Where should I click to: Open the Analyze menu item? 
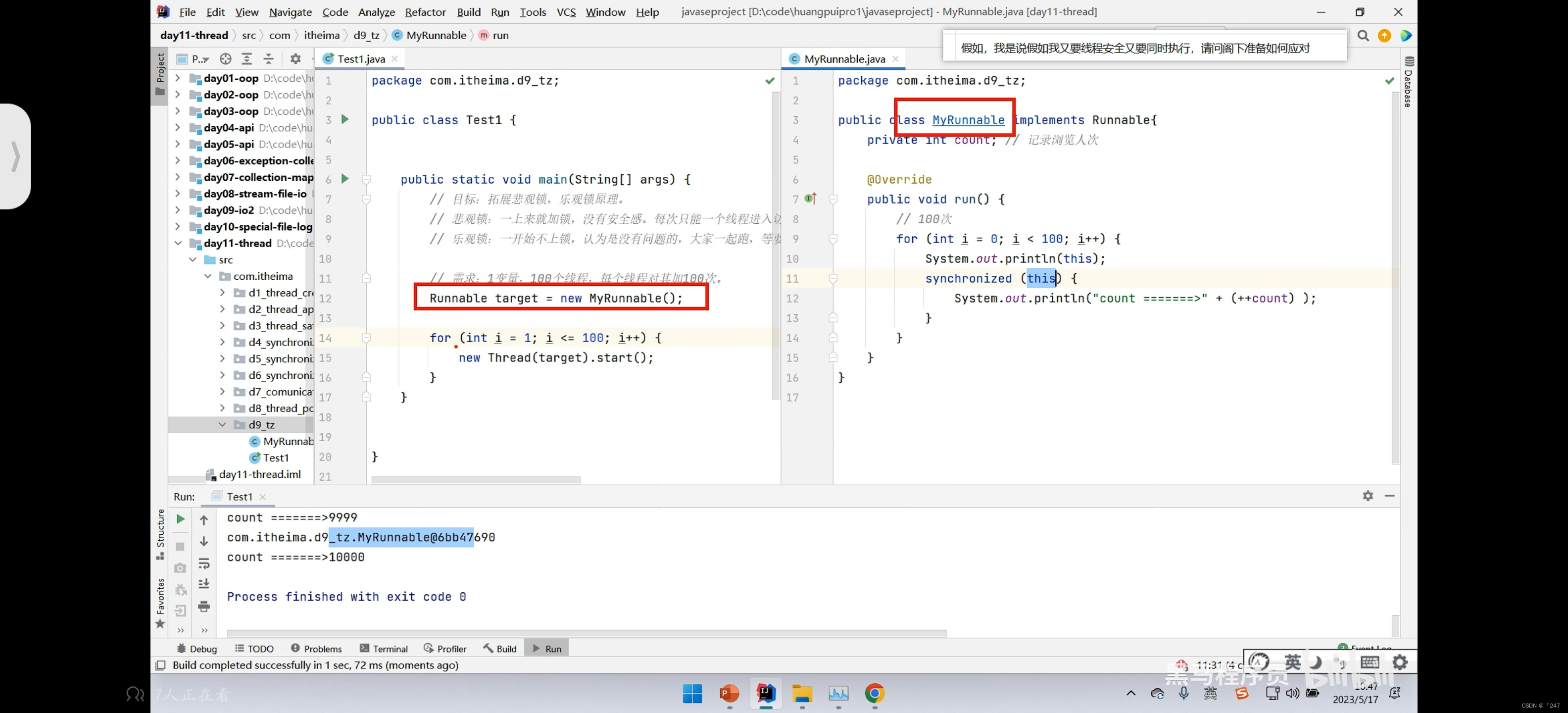(x=375, y=11)
